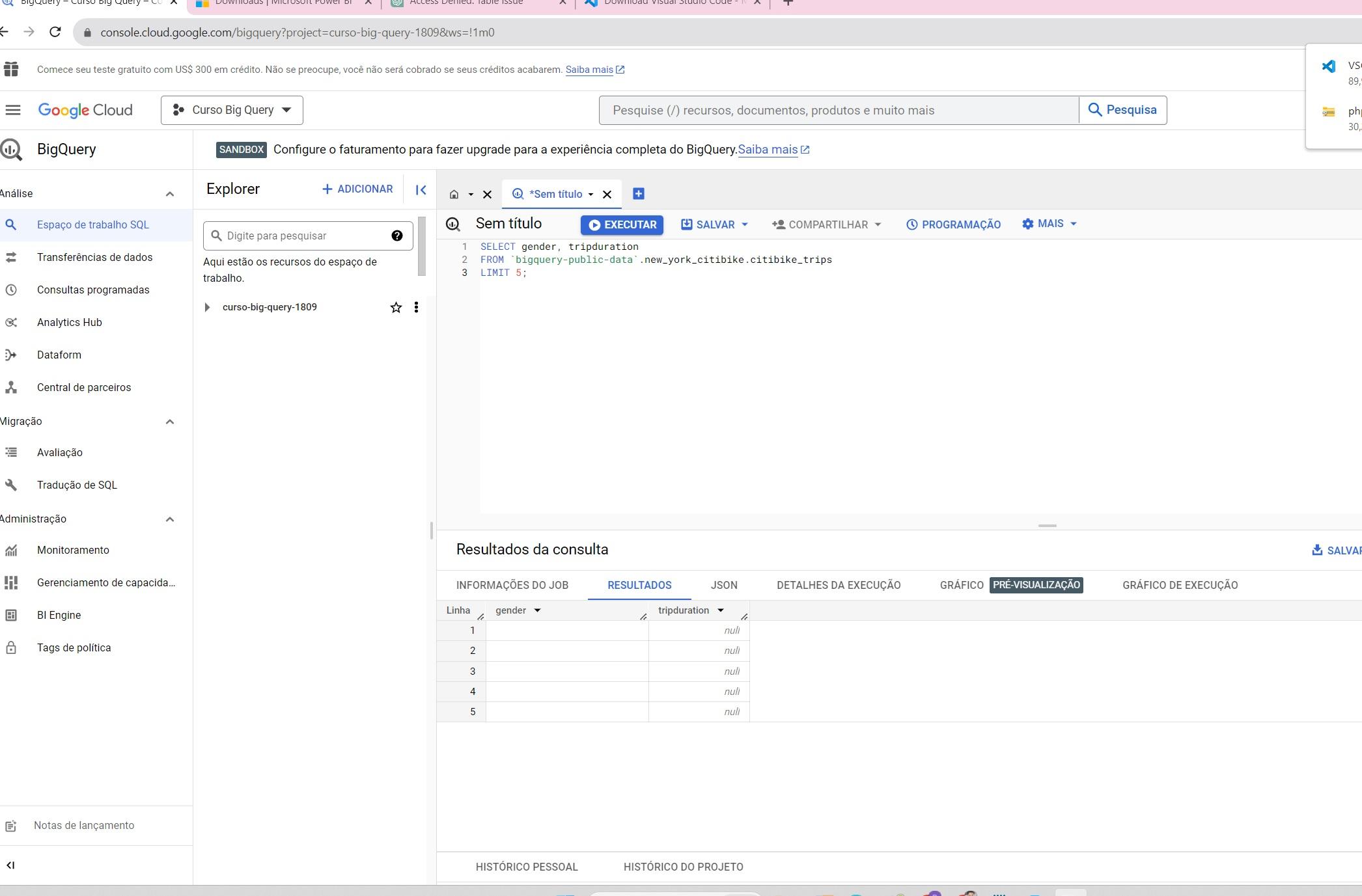
Task: Open Dataform
Action: pos(59,355)
